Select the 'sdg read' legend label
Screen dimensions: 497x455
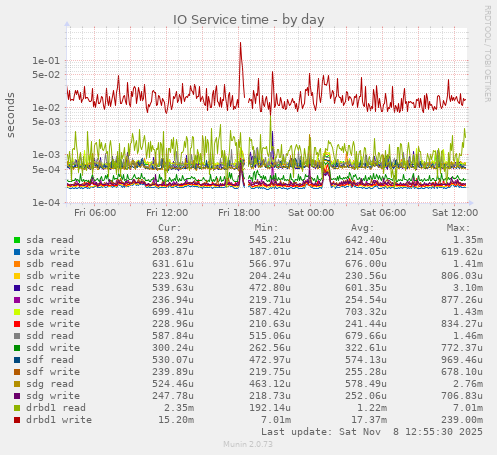pos(50,384)
